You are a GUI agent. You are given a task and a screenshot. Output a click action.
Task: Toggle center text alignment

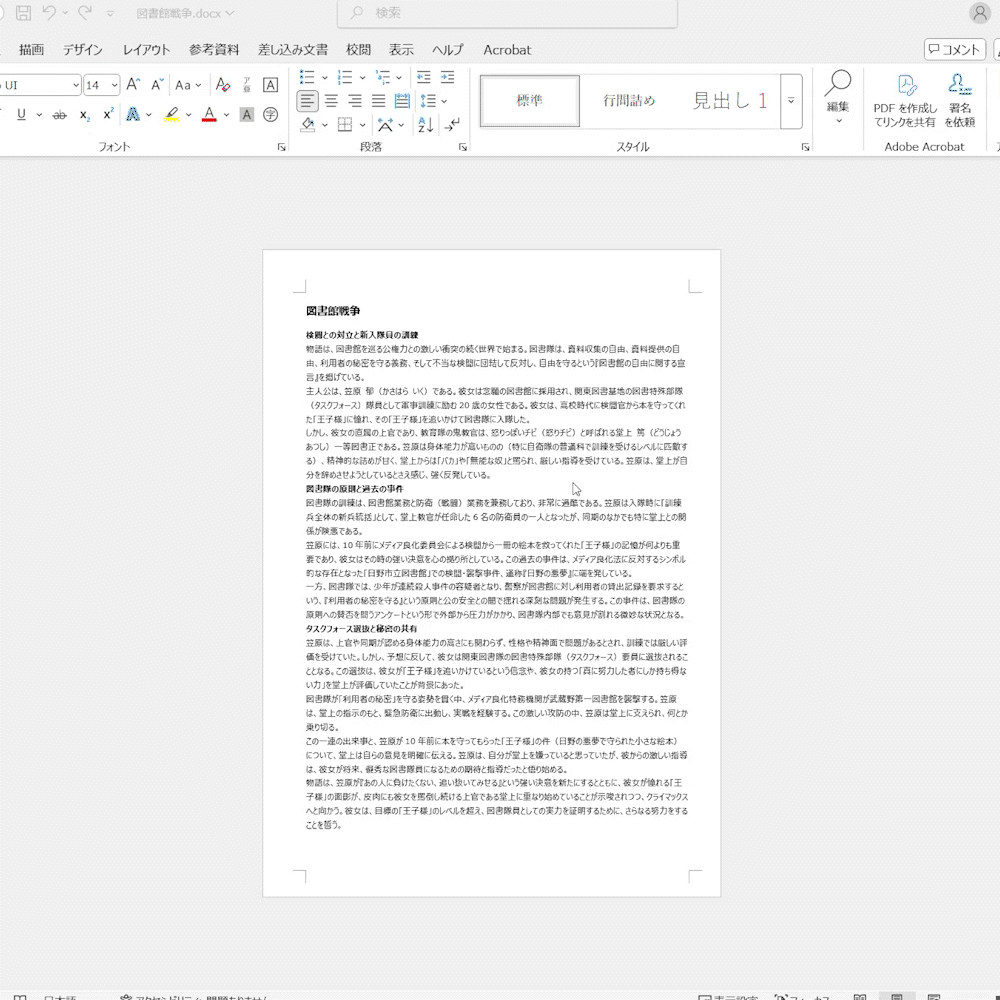click(331, 101)
